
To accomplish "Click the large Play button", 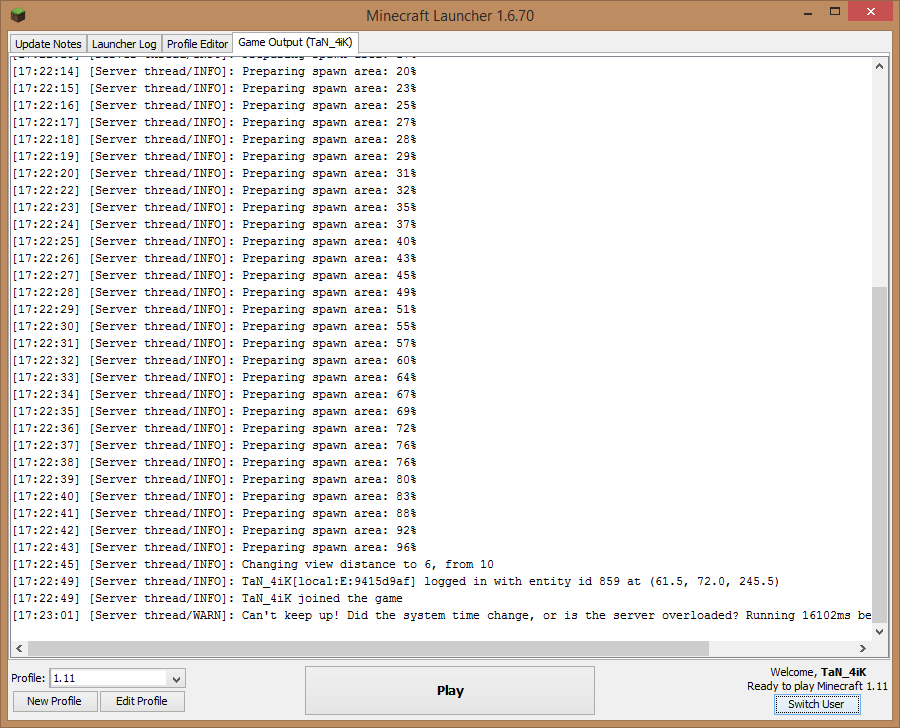I will (450, 691).
